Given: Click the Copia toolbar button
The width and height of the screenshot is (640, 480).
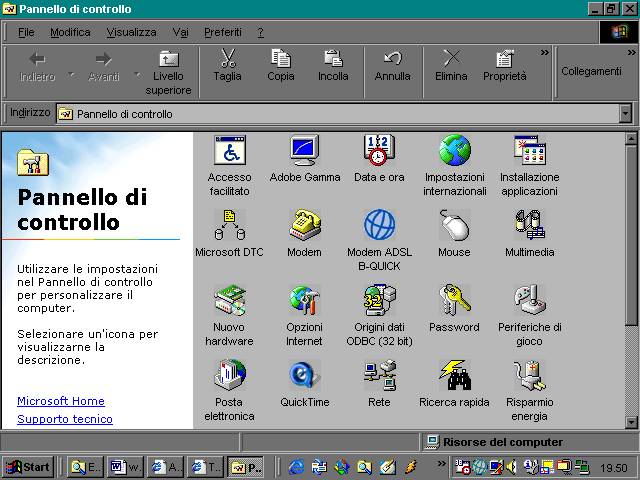Looking at the screenshot, I should coord(281,67).
